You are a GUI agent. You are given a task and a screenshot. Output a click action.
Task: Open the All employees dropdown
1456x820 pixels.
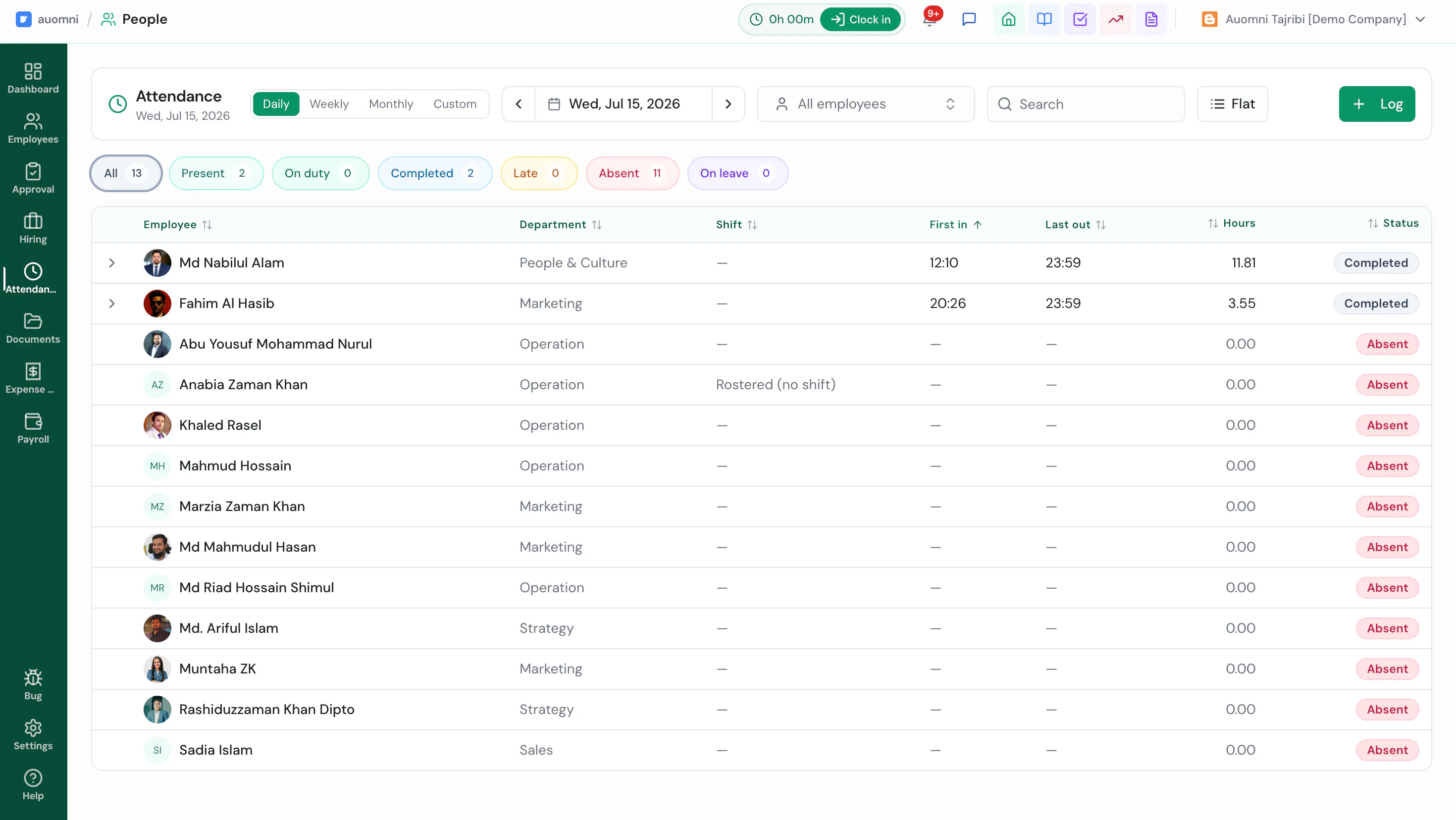pyautogui.click(x=865, y=104)
